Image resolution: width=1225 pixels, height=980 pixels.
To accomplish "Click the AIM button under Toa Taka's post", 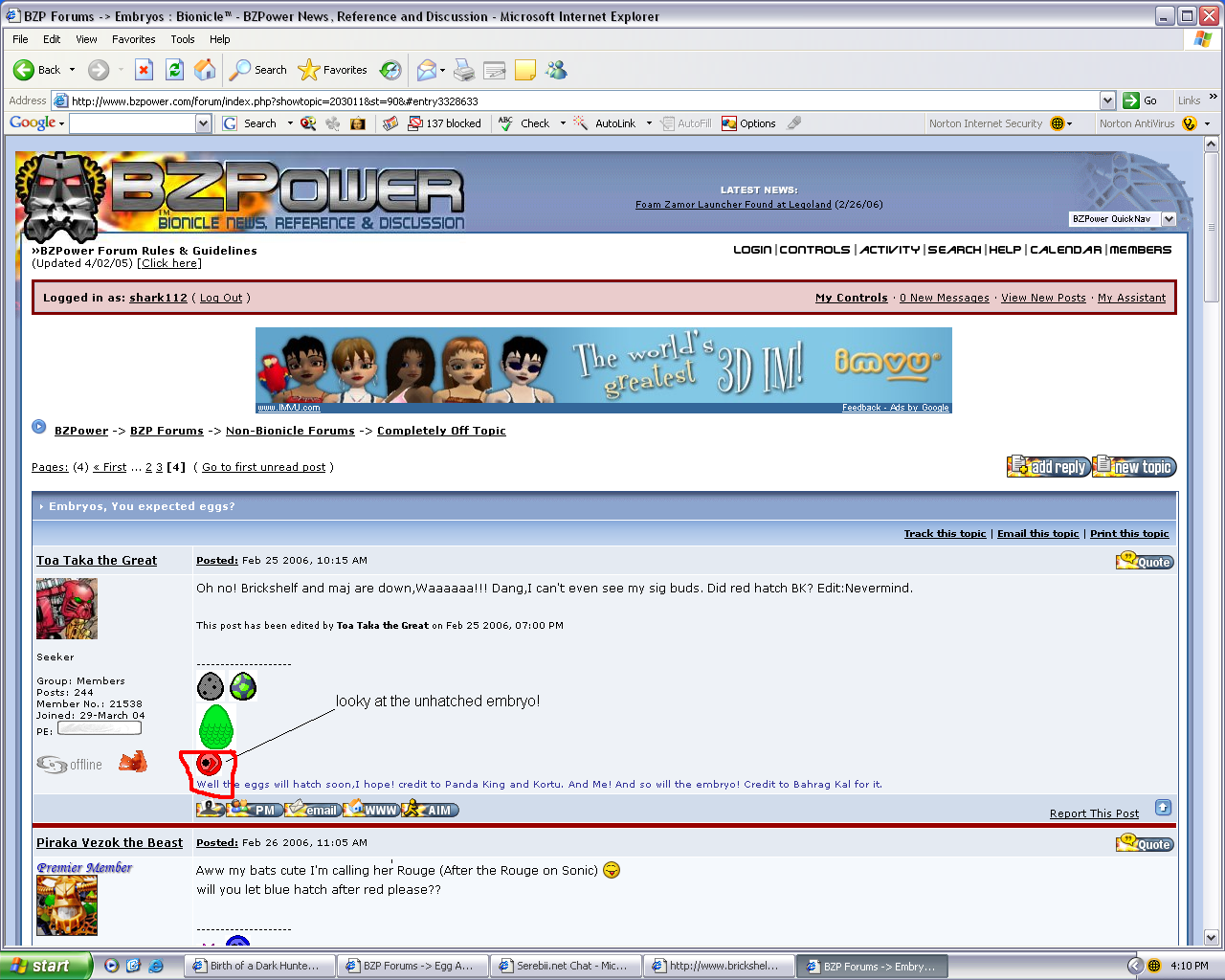I will [x=431, y=810].
